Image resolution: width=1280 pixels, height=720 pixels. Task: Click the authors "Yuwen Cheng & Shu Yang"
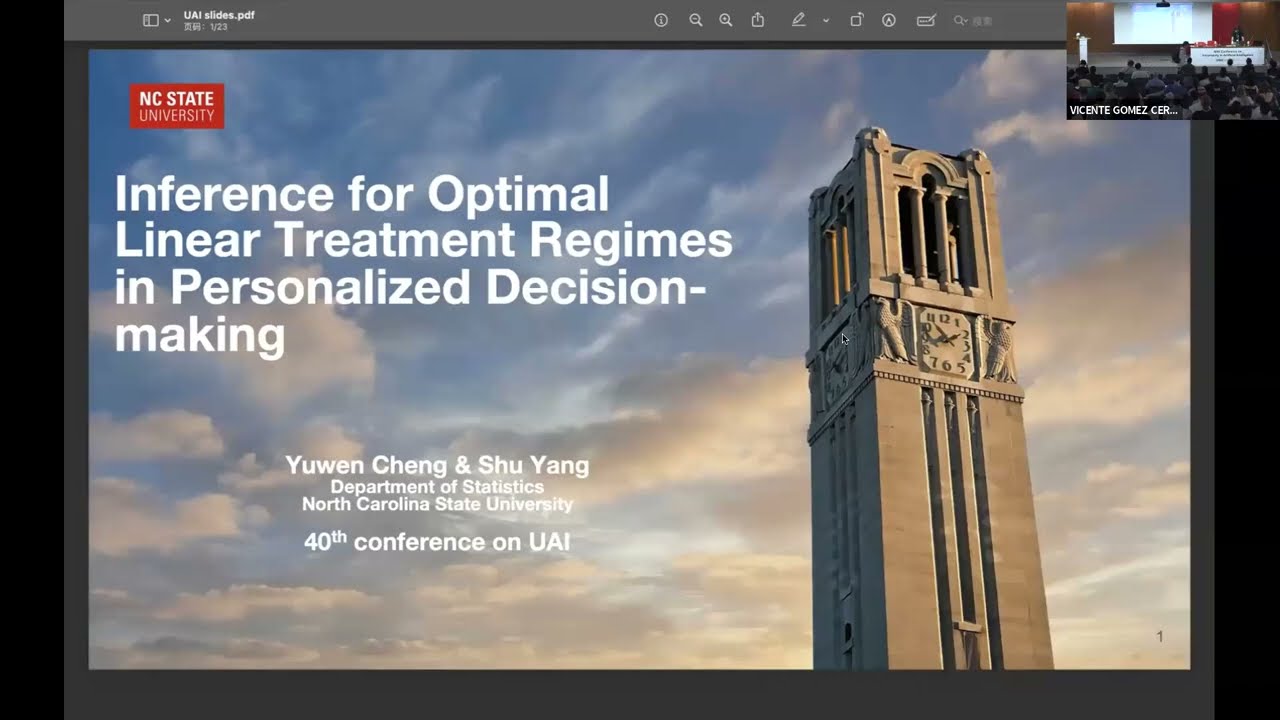point(437,465)
